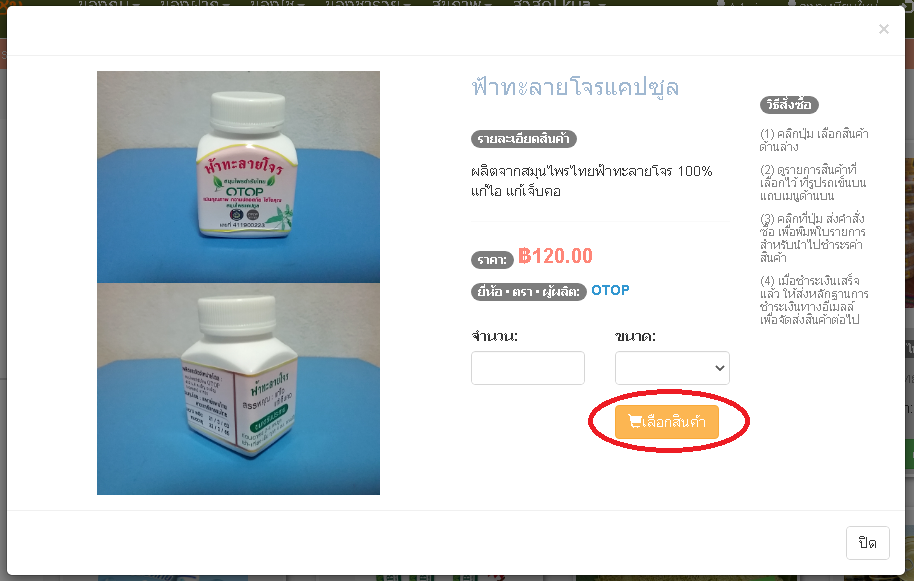Click the จำนวน field label

tap(494, 336)
